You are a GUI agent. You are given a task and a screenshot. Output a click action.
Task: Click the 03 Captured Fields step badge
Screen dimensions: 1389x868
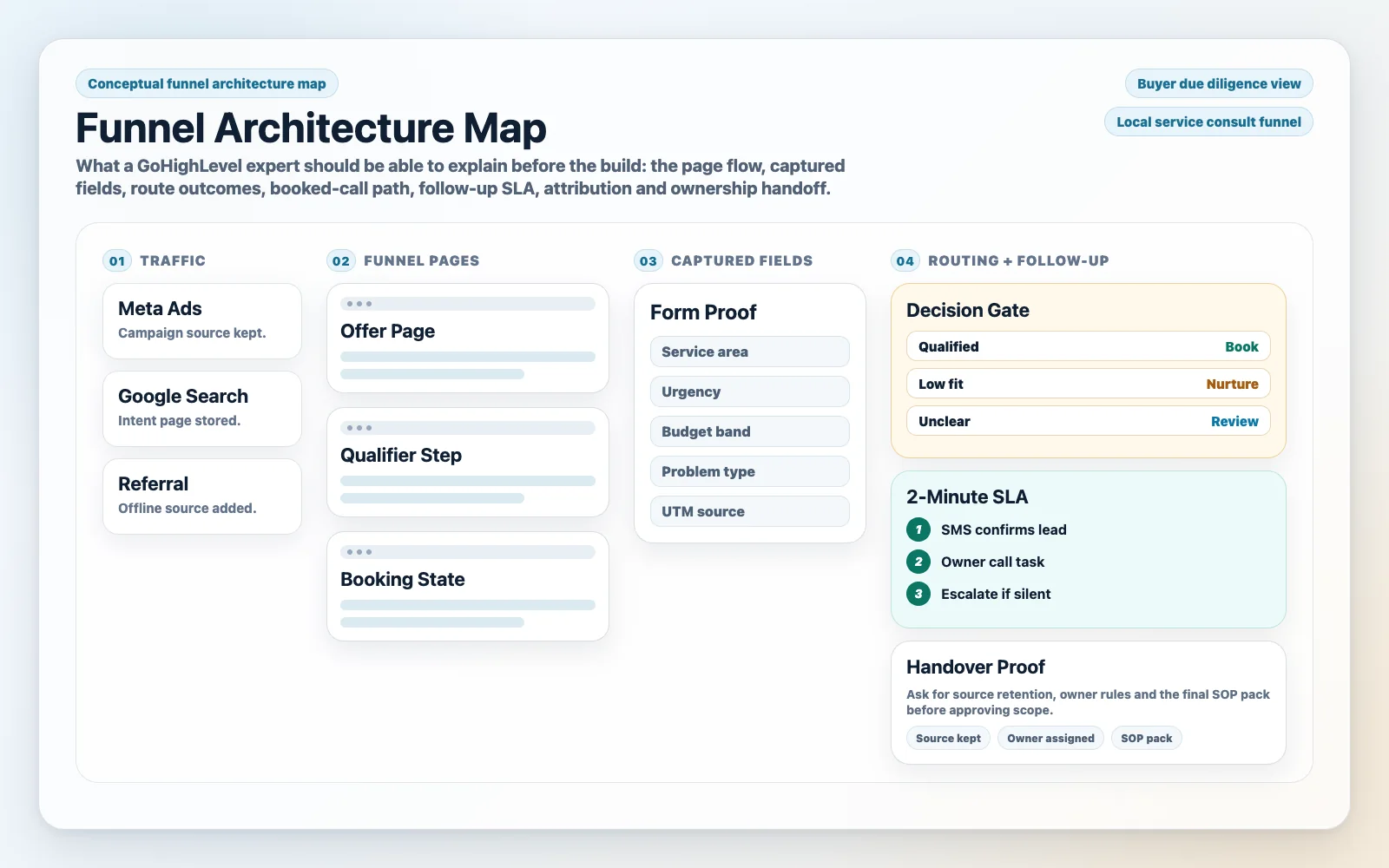648,260
